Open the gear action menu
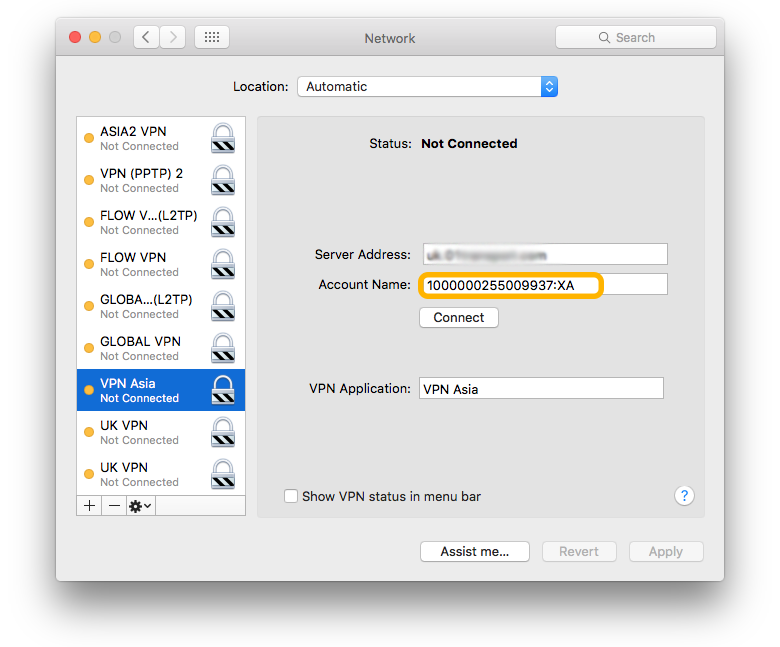 point(140,506)
